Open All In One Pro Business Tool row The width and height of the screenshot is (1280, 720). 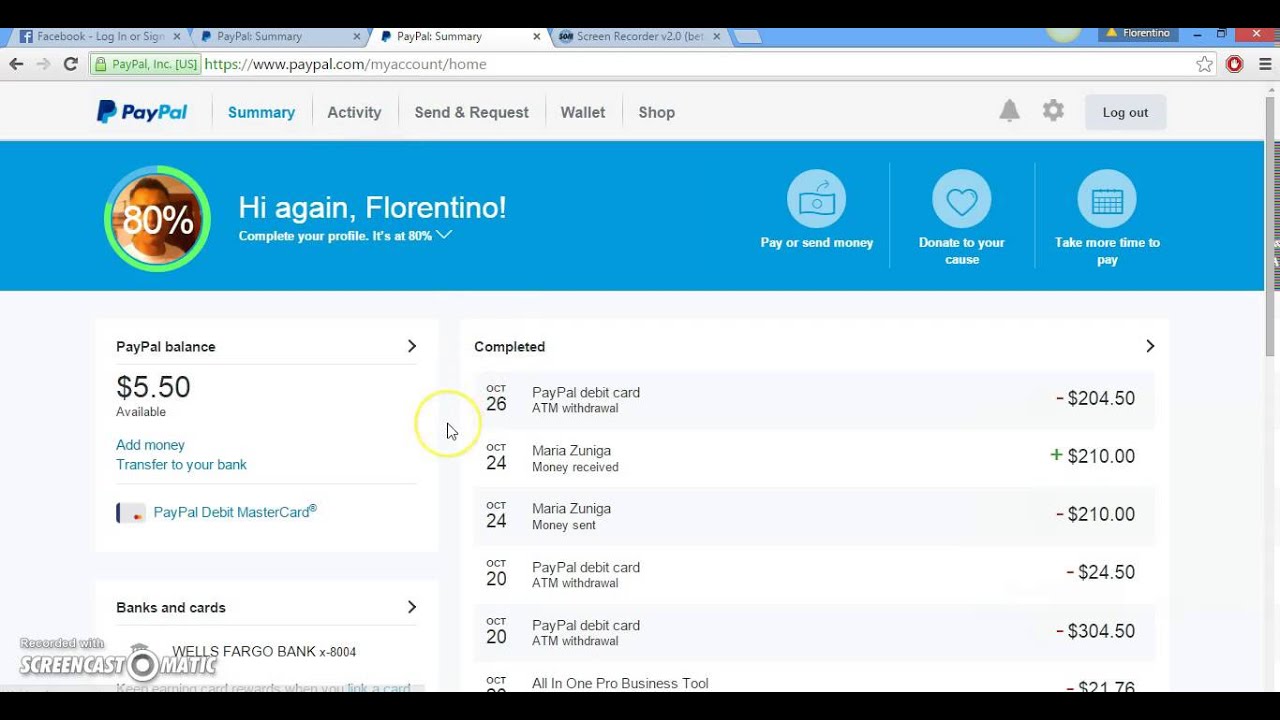pyautogui.click(x=814, y=678)
